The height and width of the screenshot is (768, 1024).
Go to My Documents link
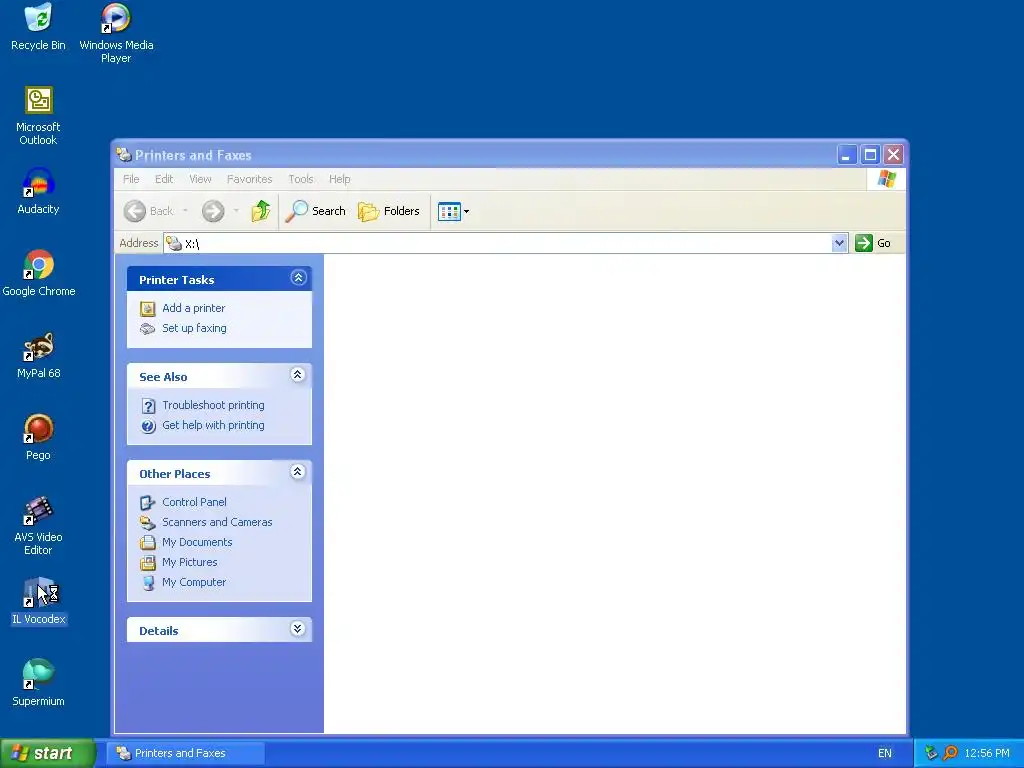click(x=197, y=543)
